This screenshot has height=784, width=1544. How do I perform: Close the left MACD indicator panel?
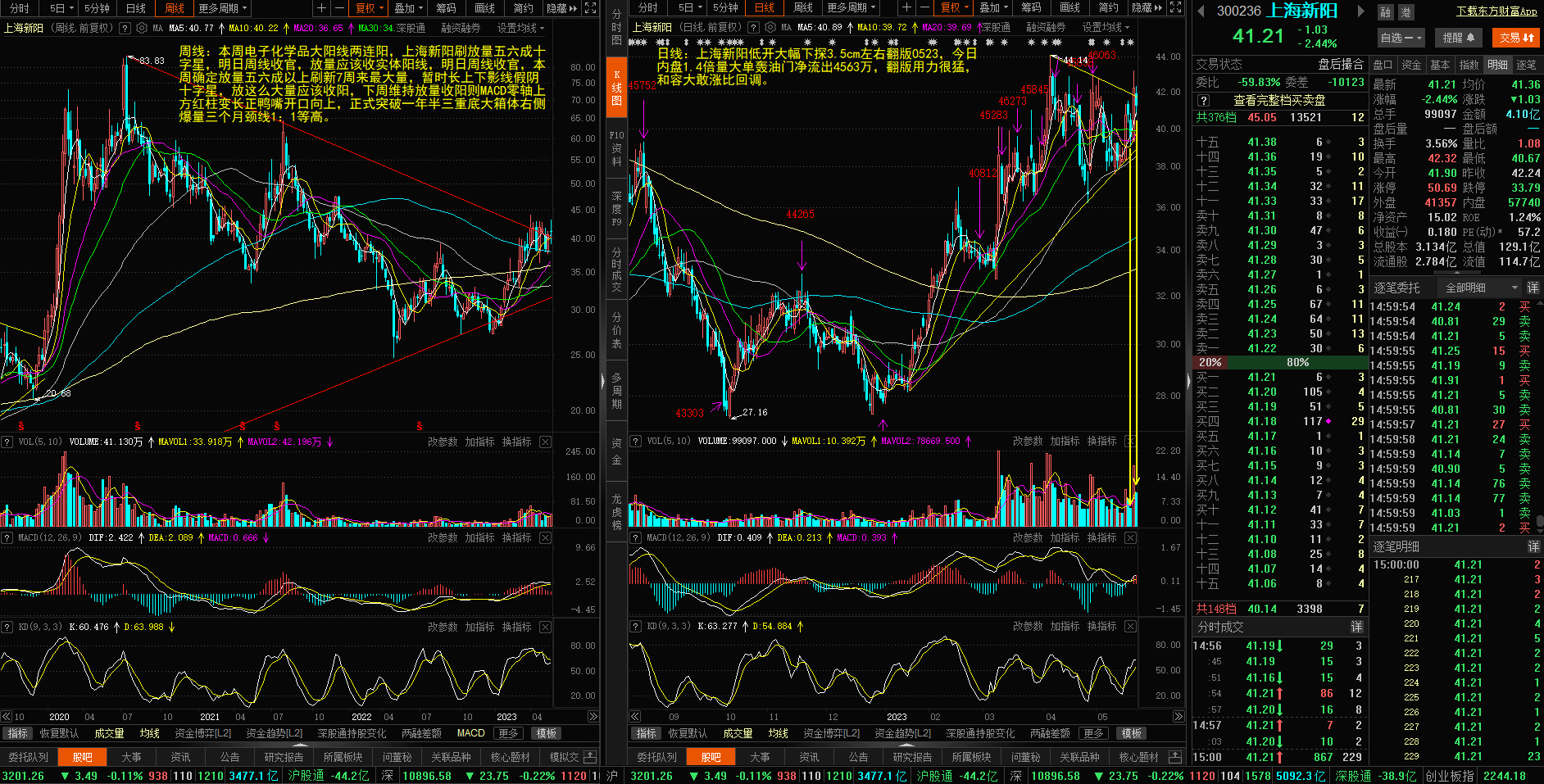click(546, 537)
